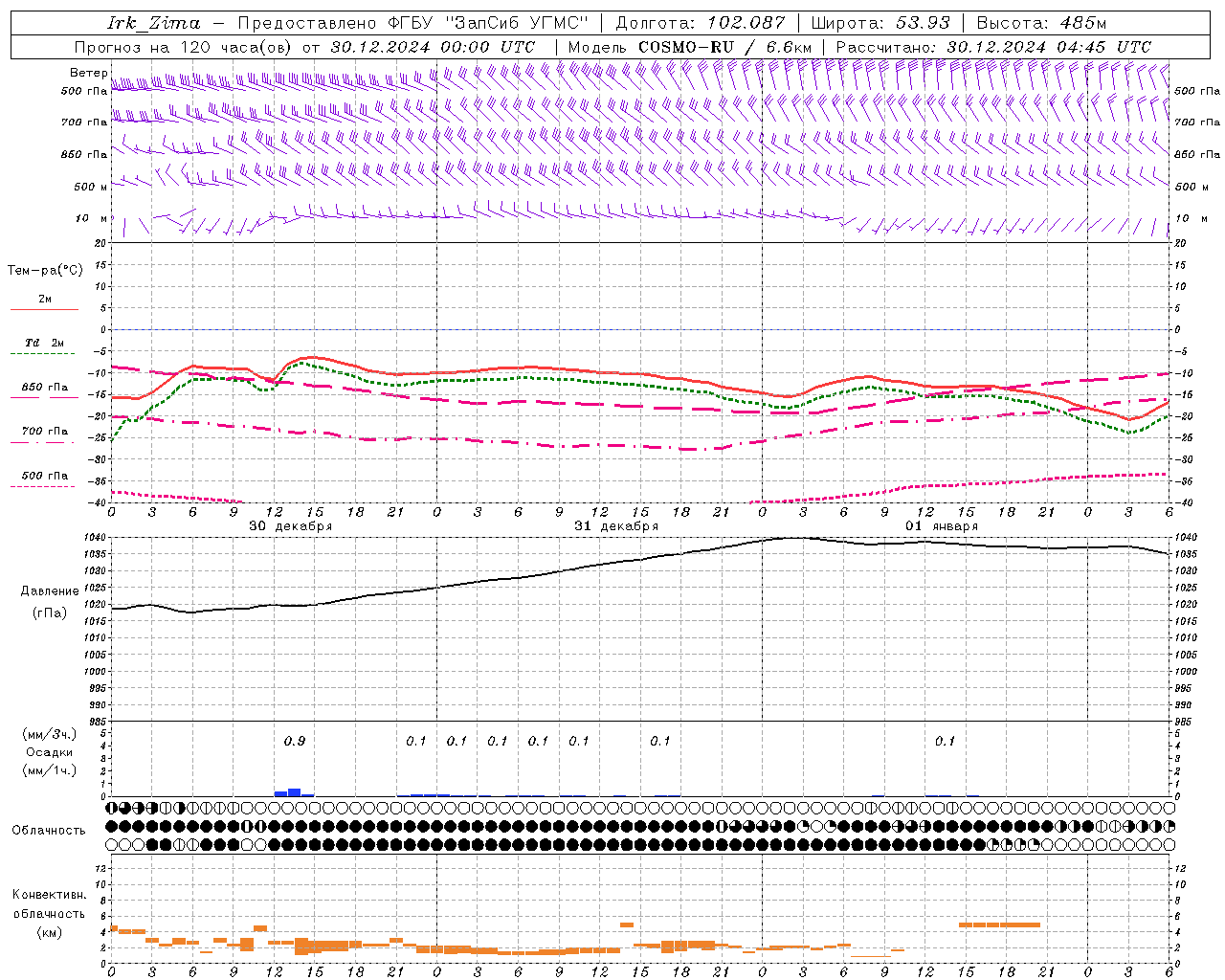
Task: Click the Td 2м dew point legend entry
Action: (x=44, y=343)
